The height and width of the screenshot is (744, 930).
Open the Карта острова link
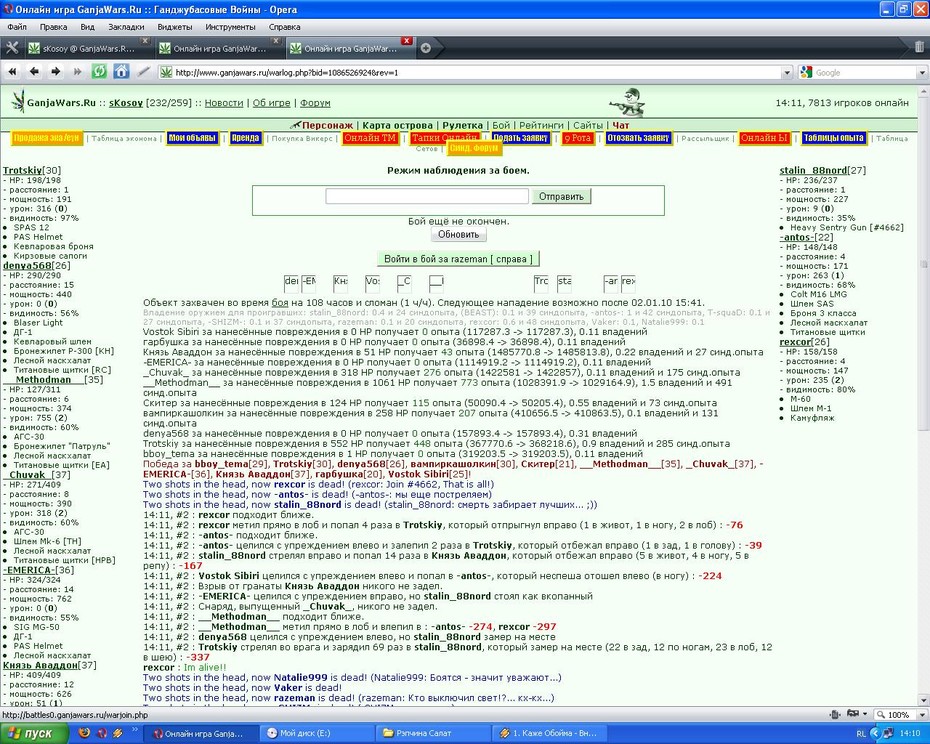click(397, 125)
